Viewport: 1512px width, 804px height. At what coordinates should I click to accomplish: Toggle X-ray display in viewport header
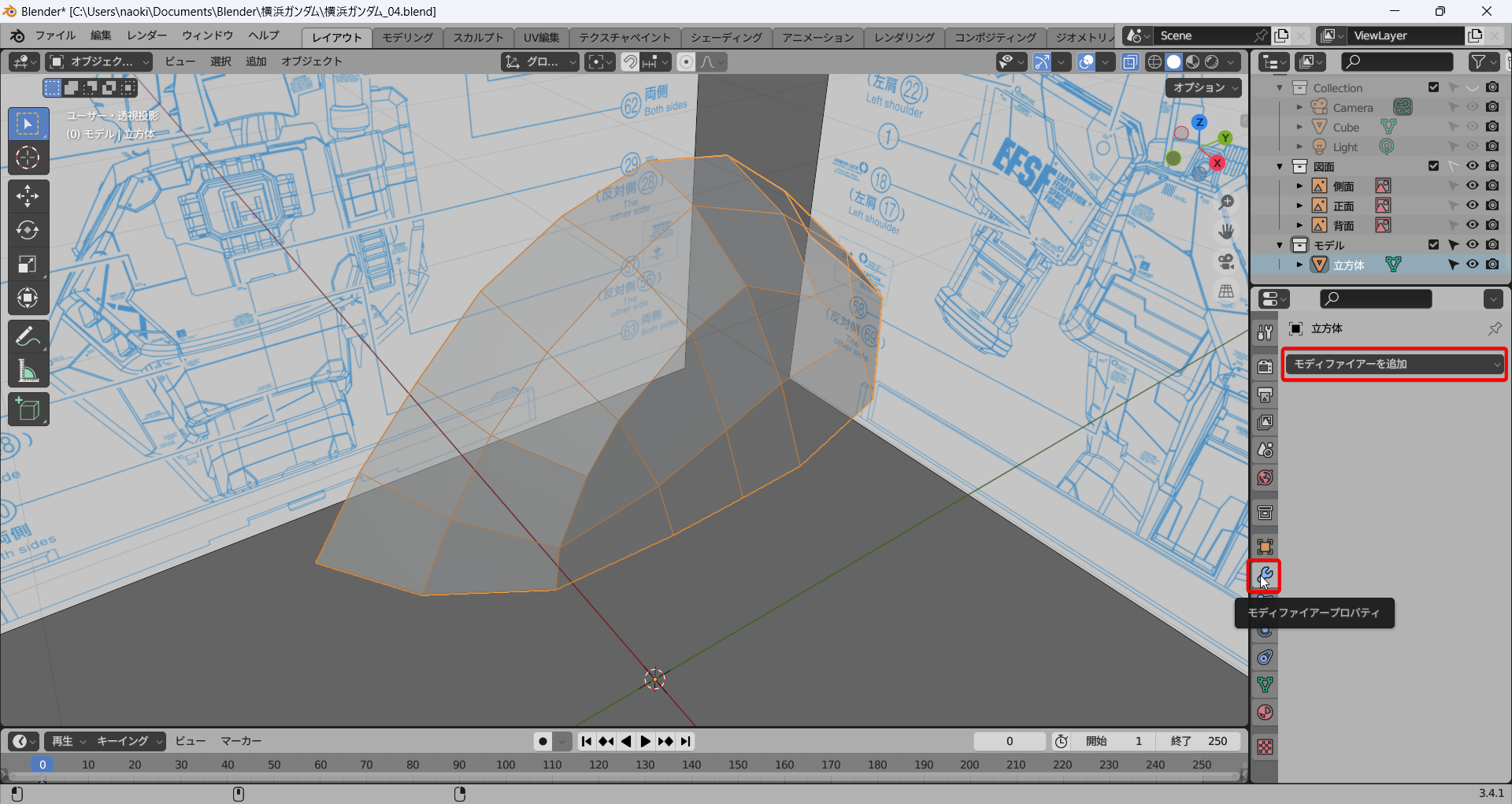[x=1130, y=62]
